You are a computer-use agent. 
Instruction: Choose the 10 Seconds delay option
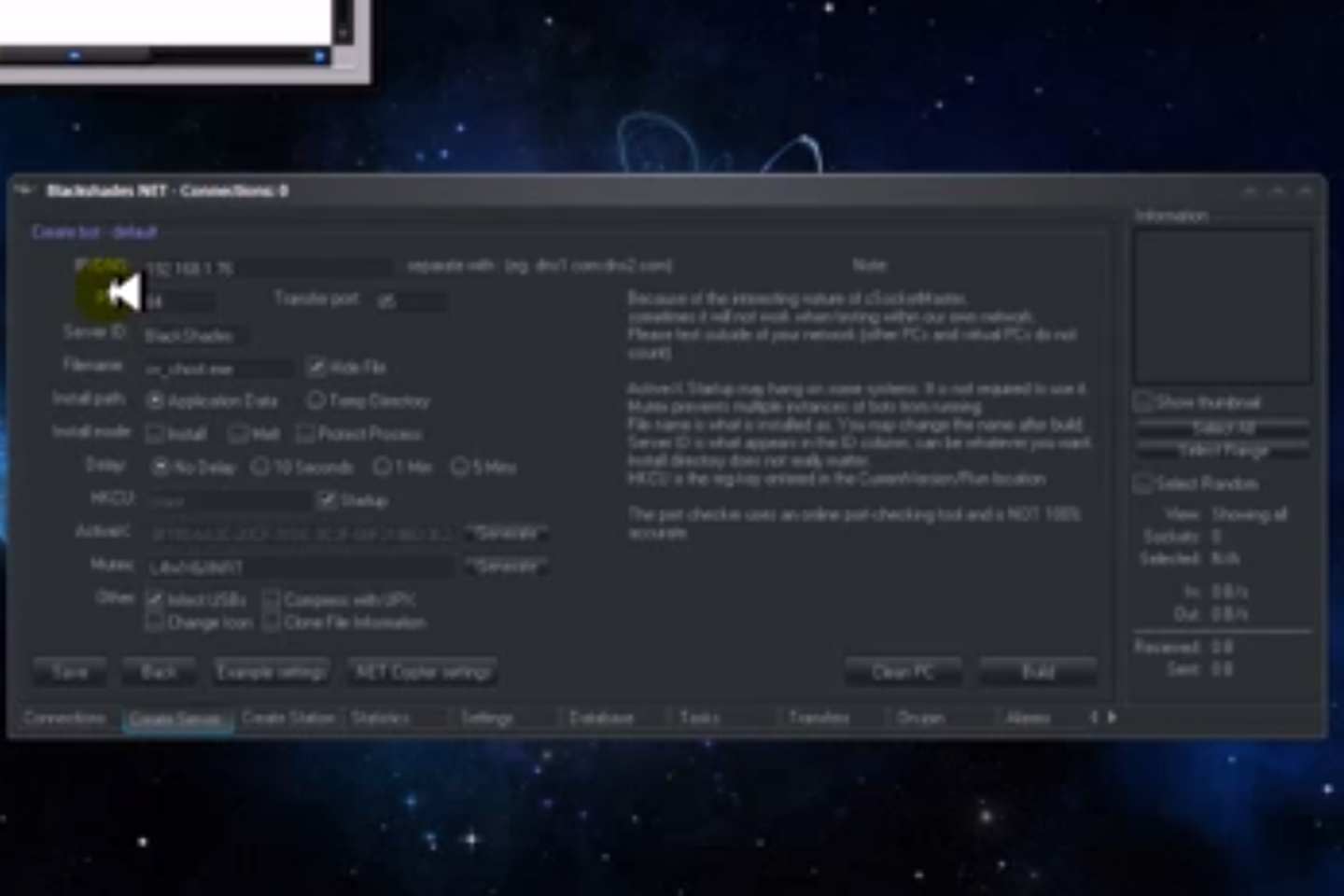click(259, 467)
